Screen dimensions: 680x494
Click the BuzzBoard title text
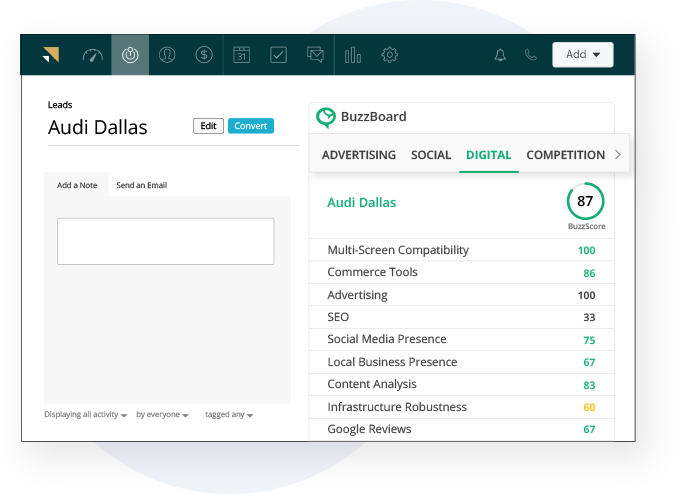pyautogui.click(x=373, y=117)
